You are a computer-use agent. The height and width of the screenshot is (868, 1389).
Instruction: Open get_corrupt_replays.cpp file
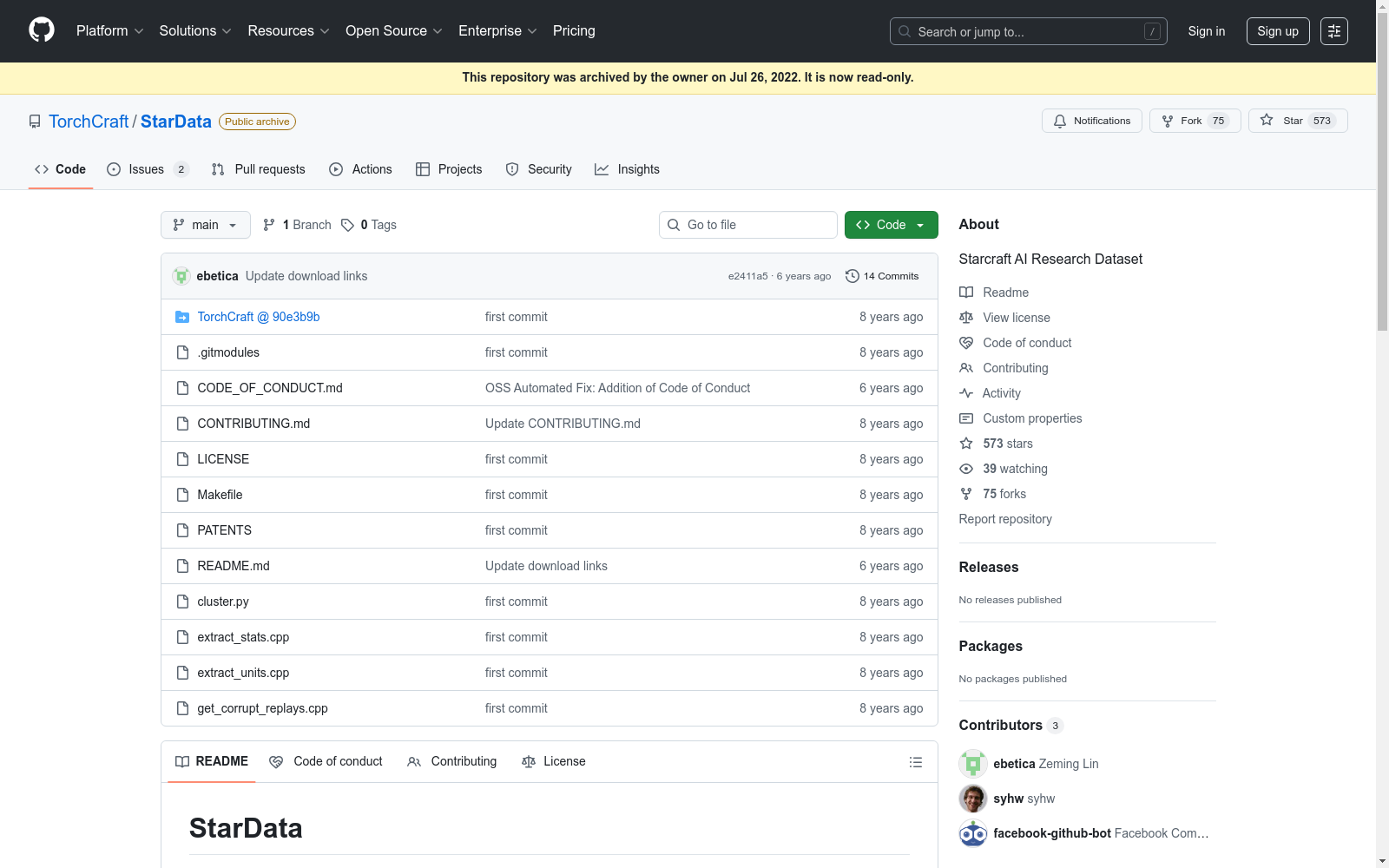(262, 708)
